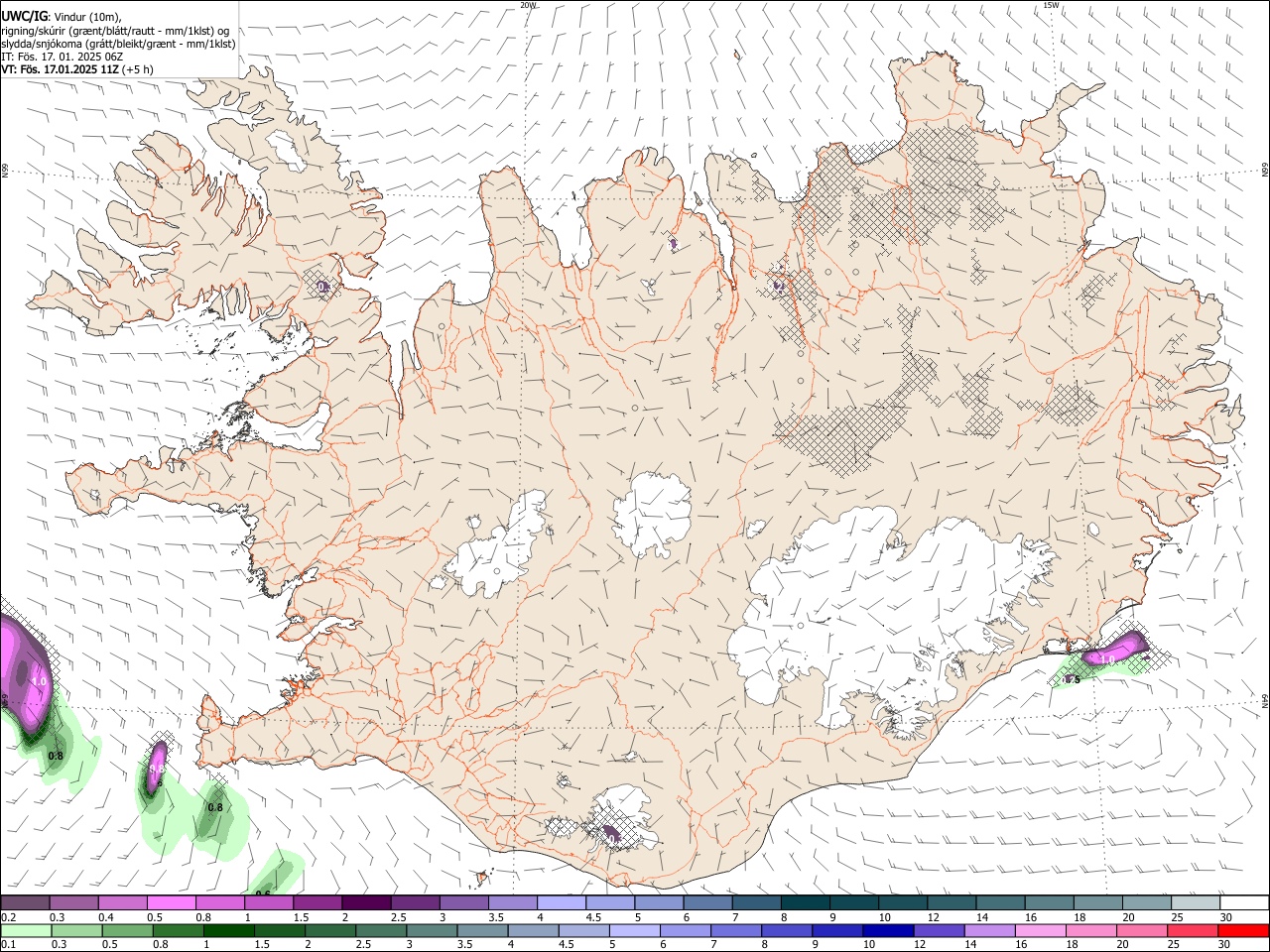The image size is (1270, 952).
Task: Pick pale grey top swatch between 25 and 30
Action: tap(1196, 902)
